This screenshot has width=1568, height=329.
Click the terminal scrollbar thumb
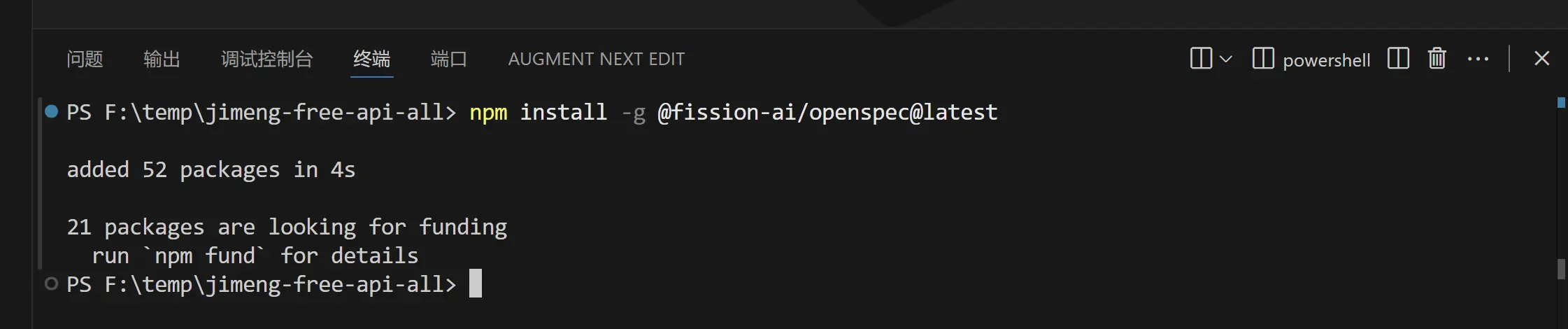pyautogui.click(x=1561, y=269)
